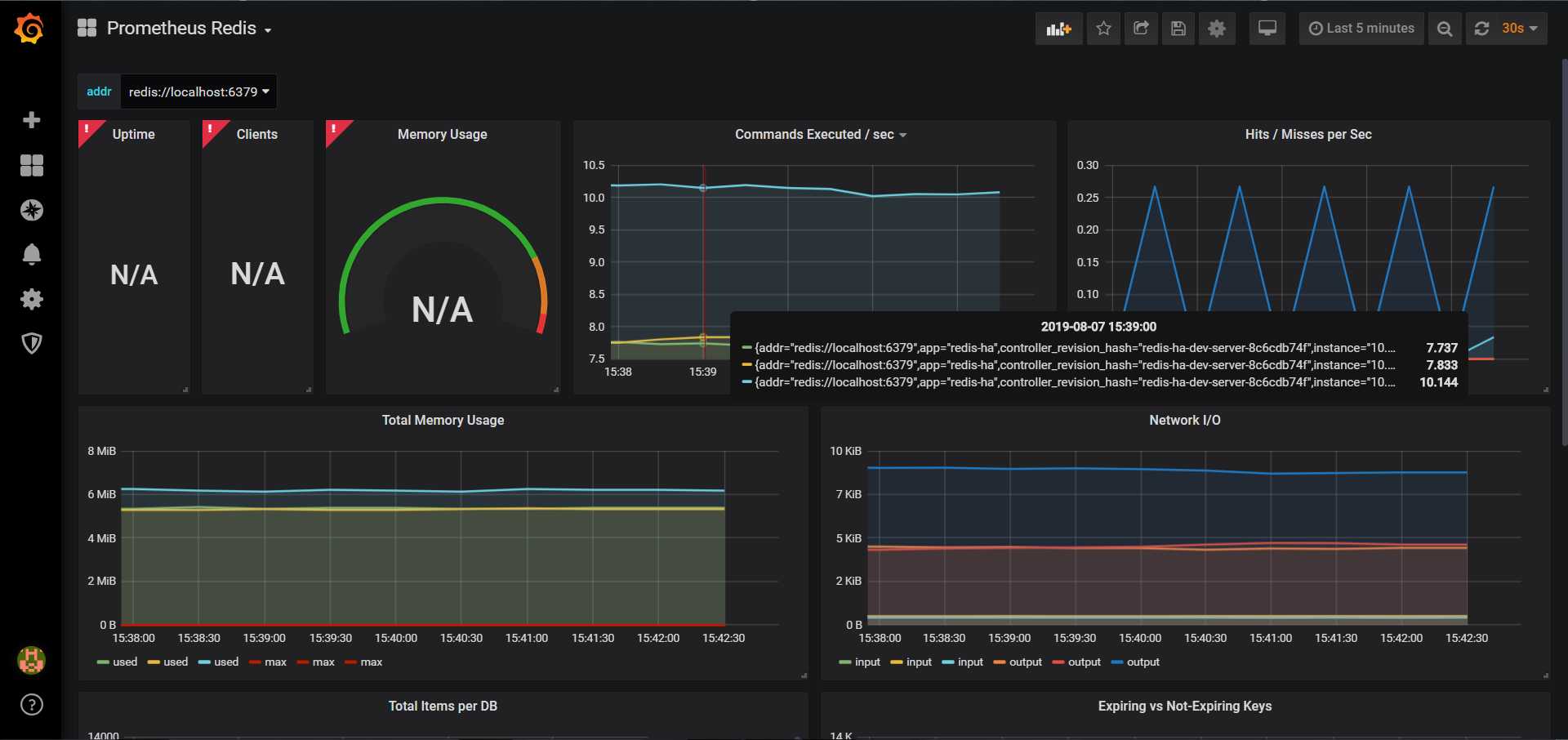Click the tooltip value 10.144
The width and height of the screenshot is (1568, 740).
[1438, 382]
